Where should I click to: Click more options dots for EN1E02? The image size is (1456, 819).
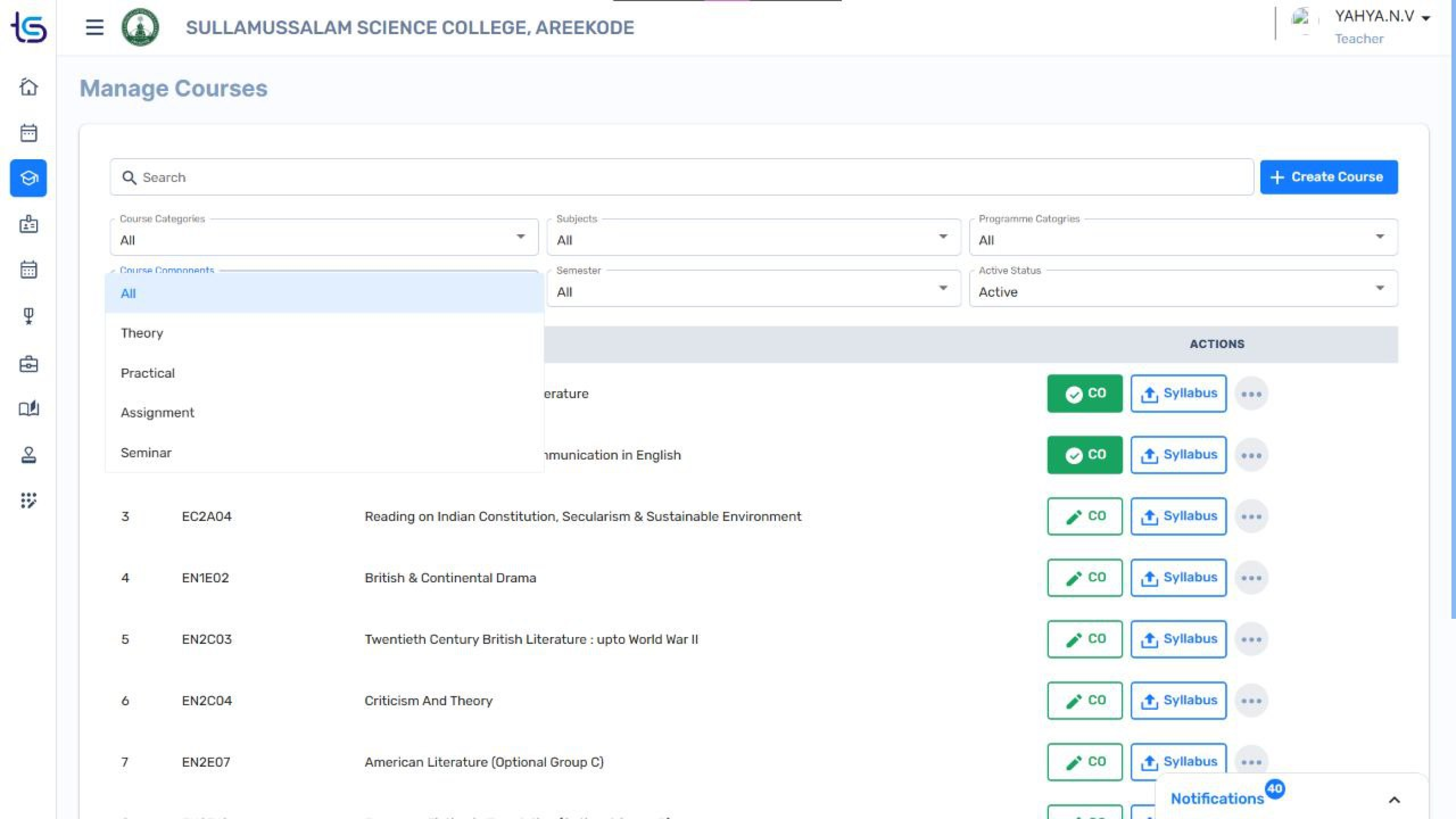(1251, 578)
